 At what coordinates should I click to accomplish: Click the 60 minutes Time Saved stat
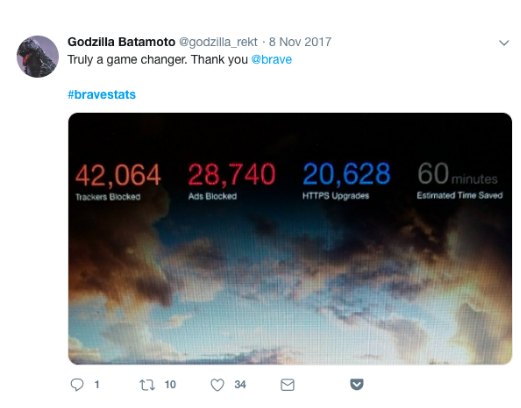460,181
